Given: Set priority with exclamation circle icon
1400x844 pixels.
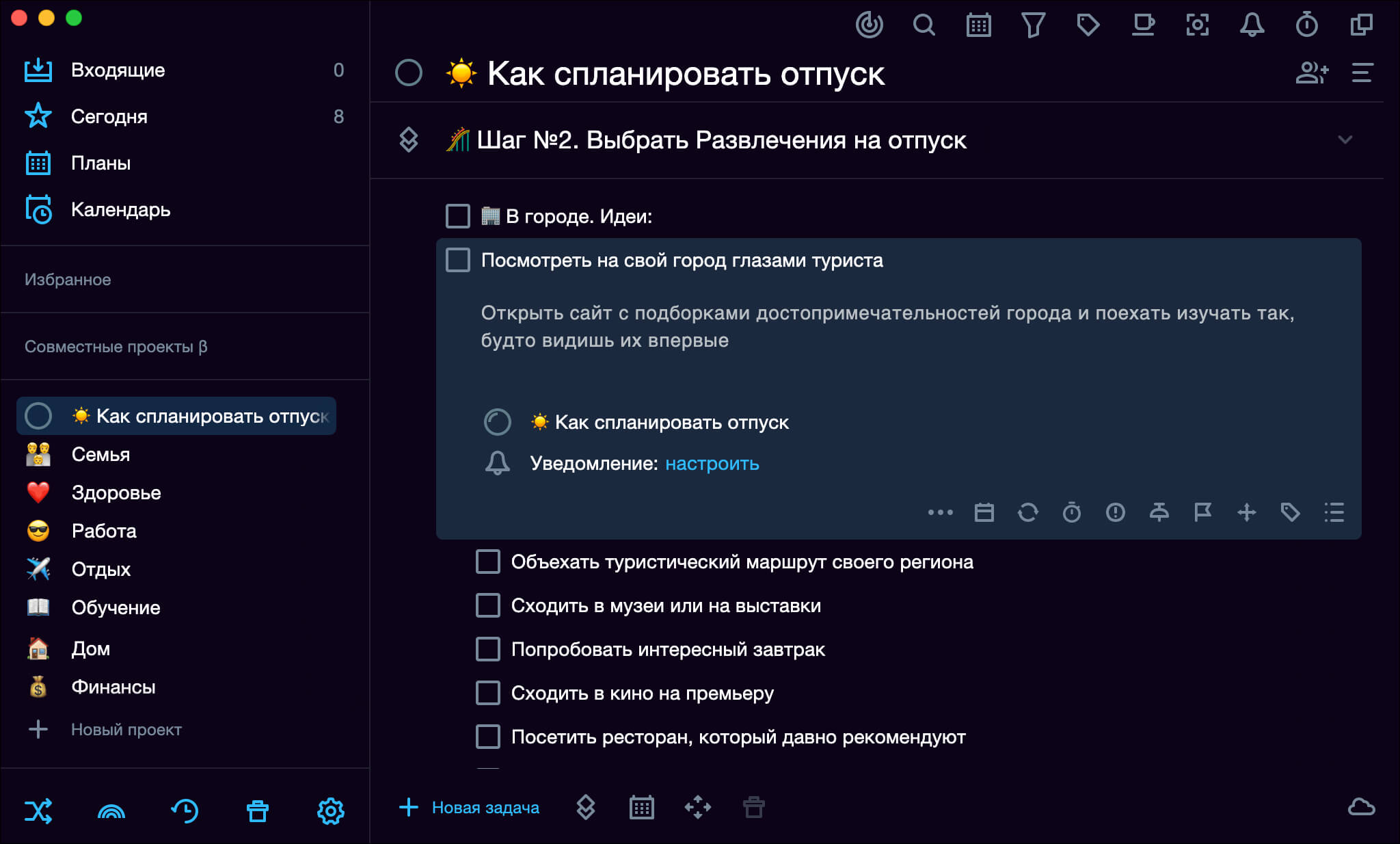Looking at the screenshot, I should 1115,512.
